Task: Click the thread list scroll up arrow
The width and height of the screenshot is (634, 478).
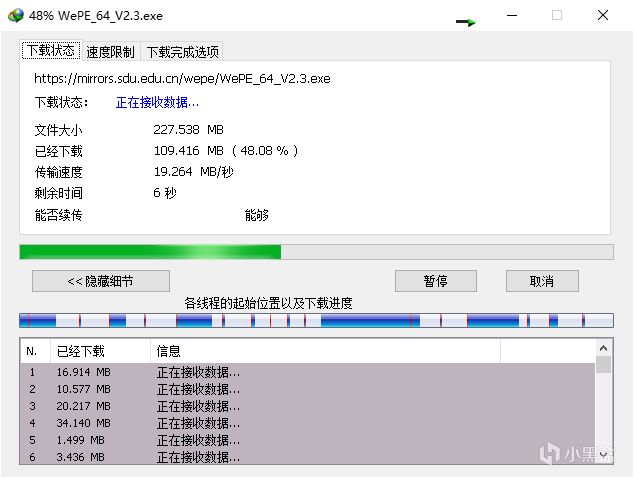Action: coord(604,348)
